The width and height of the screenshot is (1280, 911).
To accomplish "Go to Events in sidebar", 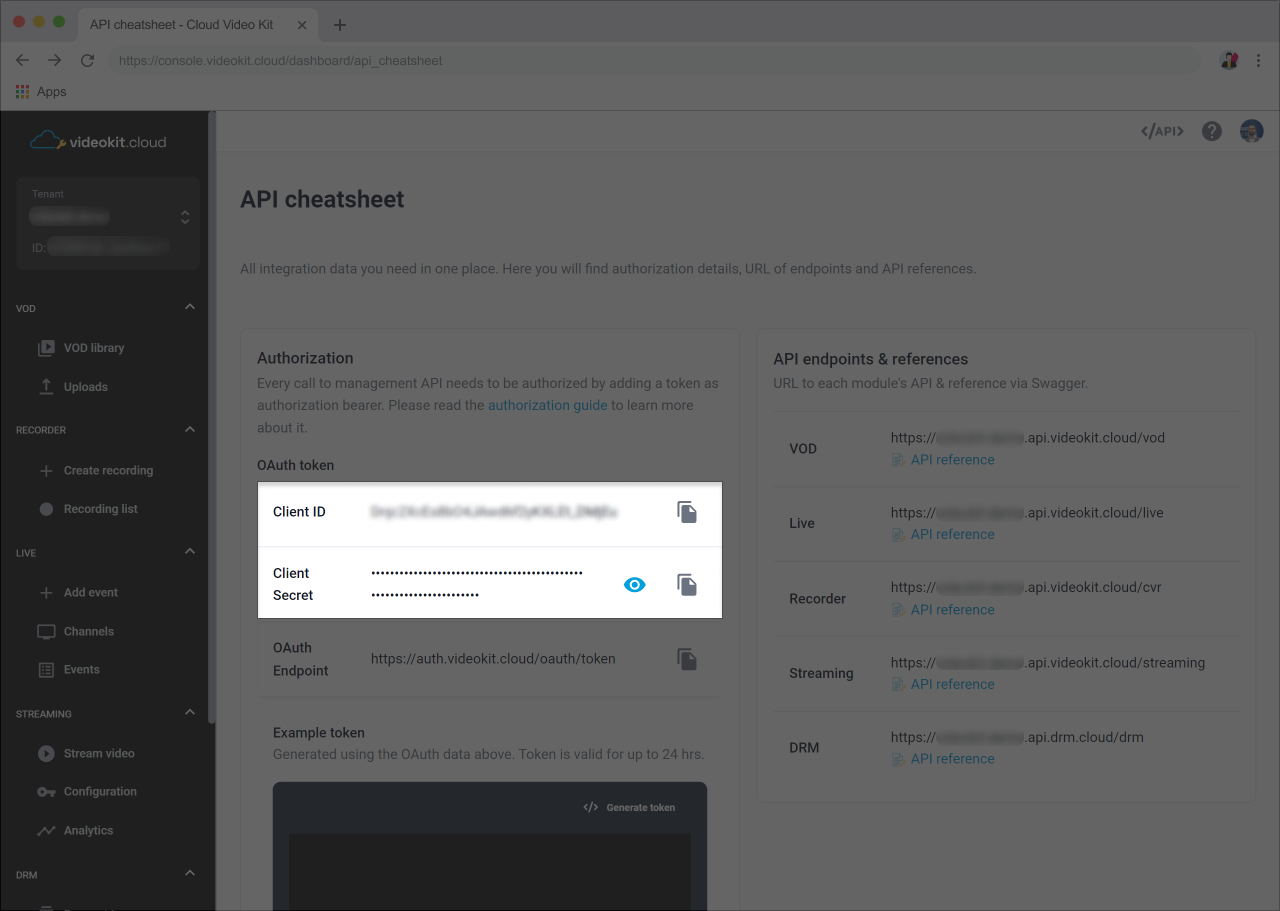I will [x=69, y=670].
